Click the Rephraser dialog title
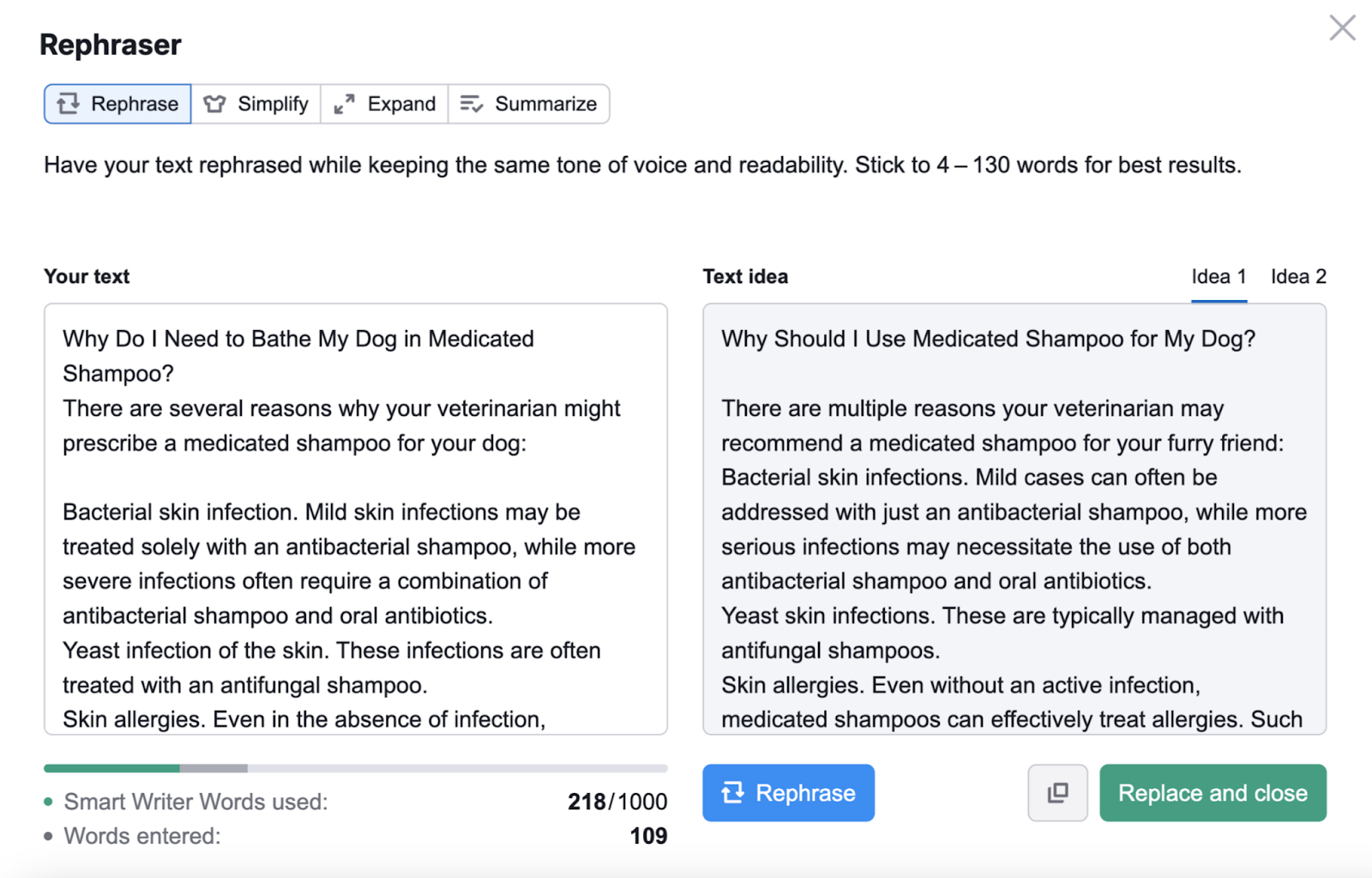The height and width of the screenshot is (878, 1372). coord(110,44)
